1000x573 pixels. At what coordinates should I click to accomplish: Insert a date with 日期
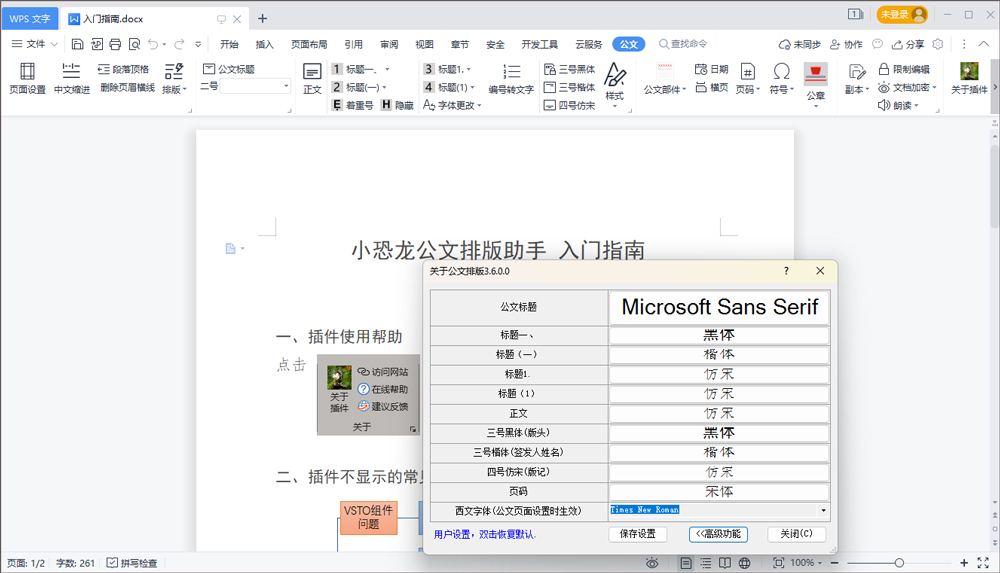tap(711, 69)
